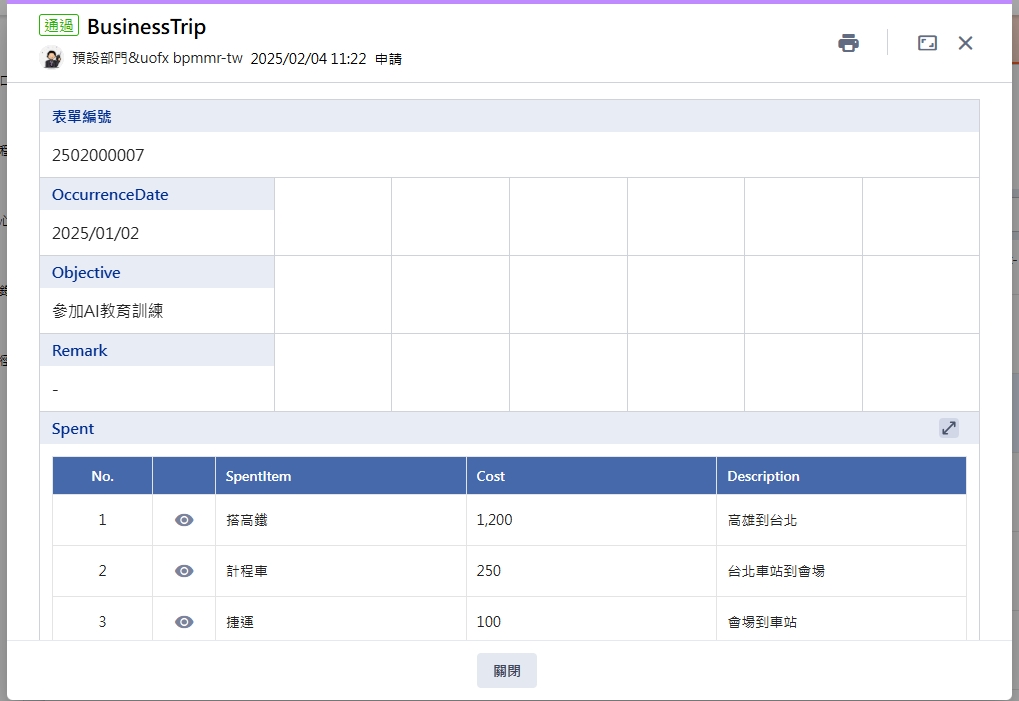View details of row 2 計程車
Image resolution: width=1019 pixels, height=701 pixels.
[x=184, y=571]
